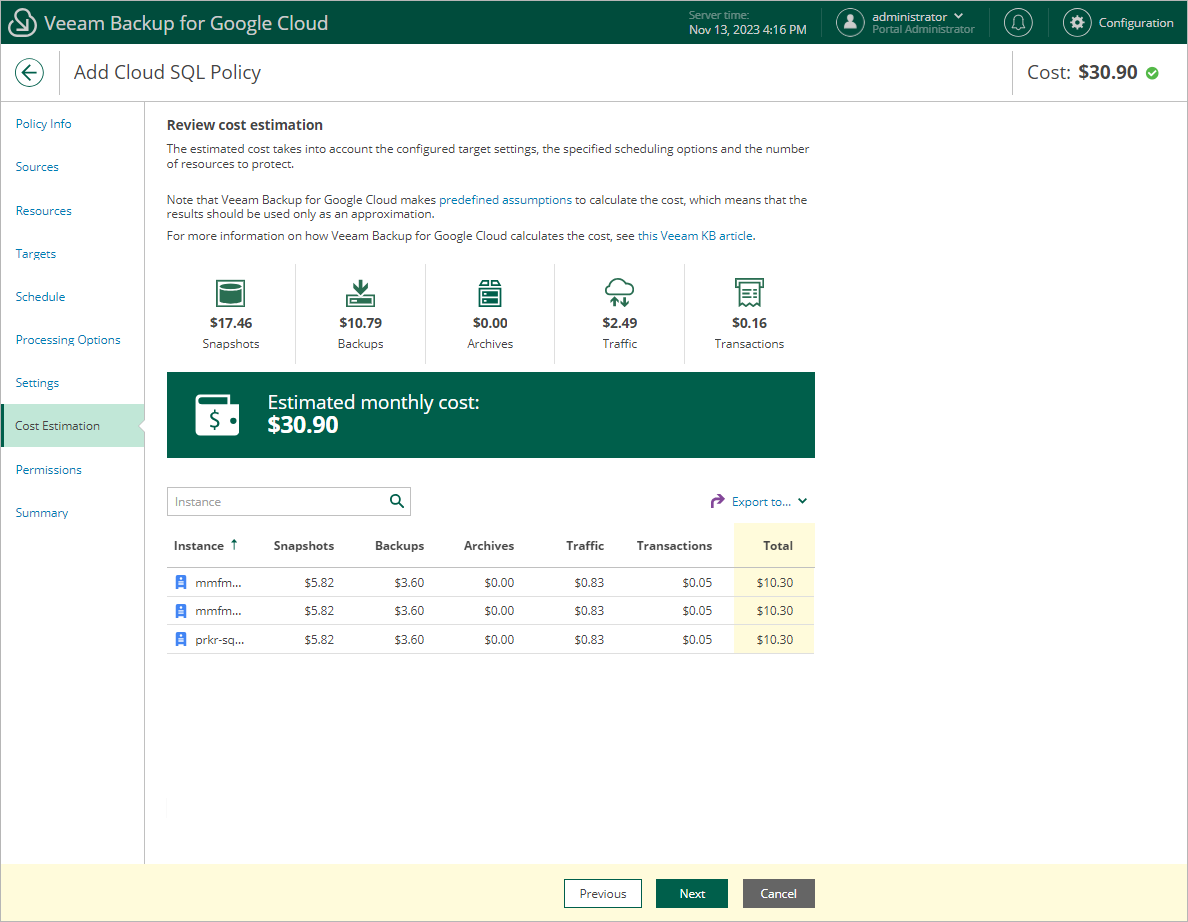The height and width of the screenshot is (922, 1188).
Task: Open the Configuration gear icon
Action: tap(1077, 23)
